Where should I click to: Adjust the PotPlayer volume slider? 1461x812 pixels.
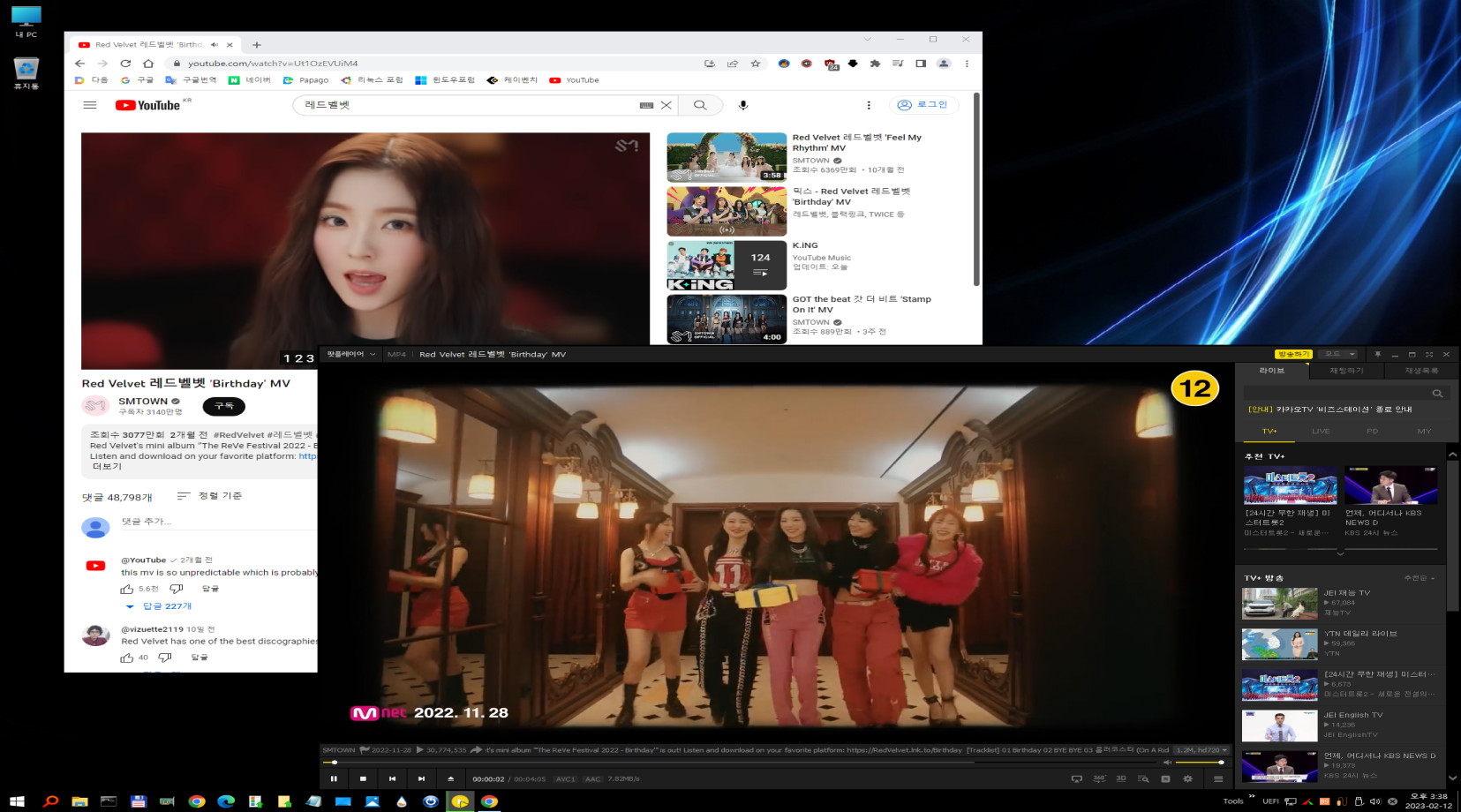pyautogui.click(x=1200, y=762)
